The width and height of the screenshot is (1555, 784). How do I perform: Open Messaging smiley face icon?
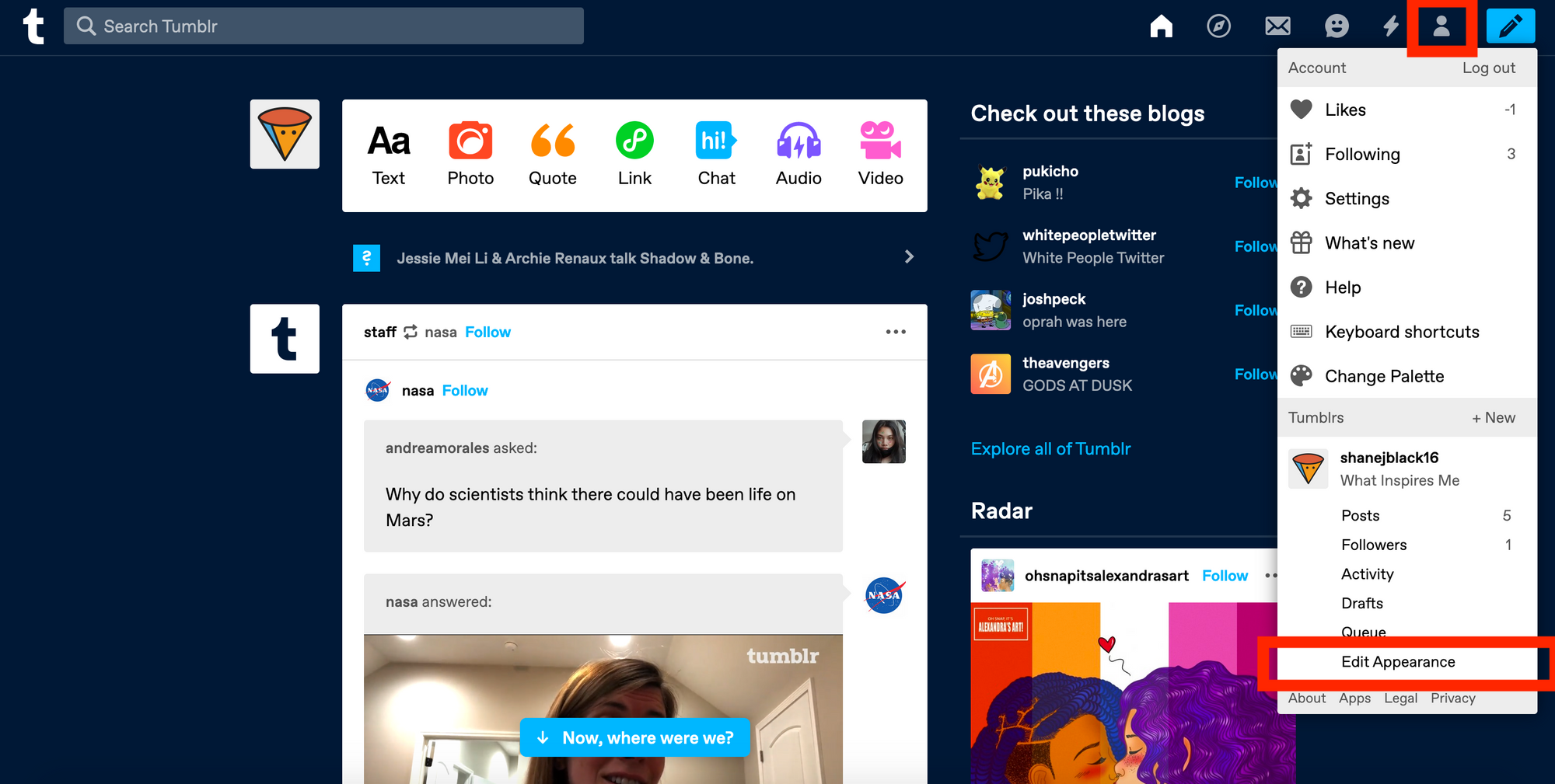pyautogui.click(x=1337, y=26)
